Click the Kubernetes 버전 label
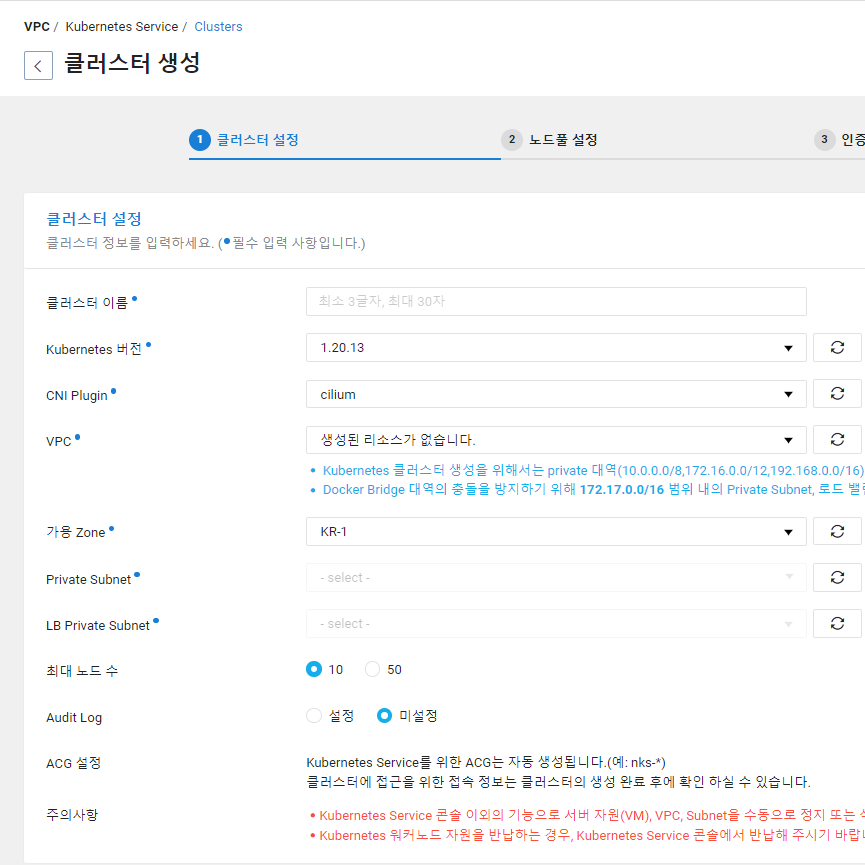The height and width of the screenshot is (865, 865). point(94,350)
